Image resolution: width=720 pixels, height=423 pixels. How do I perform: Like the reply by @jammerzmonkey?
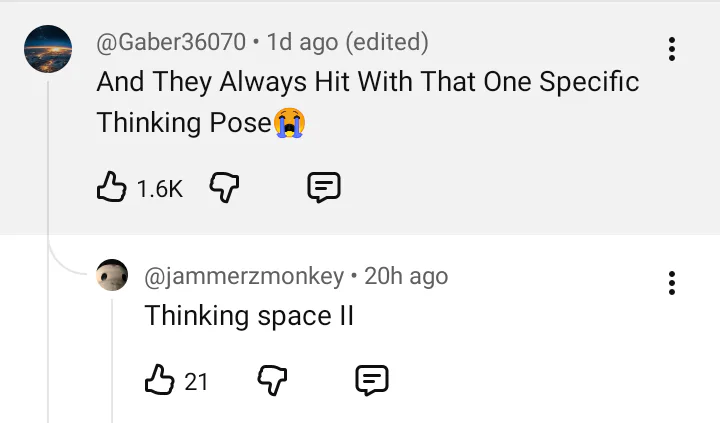click(158, 380)
